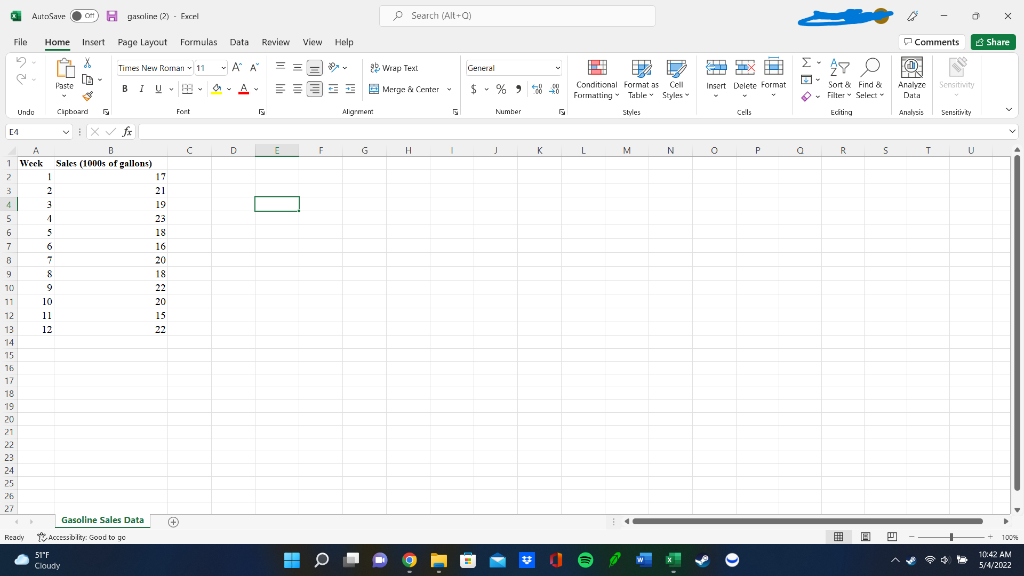
Task: Open the File menu
Action: pyautogui.click(x=20, y=42)
